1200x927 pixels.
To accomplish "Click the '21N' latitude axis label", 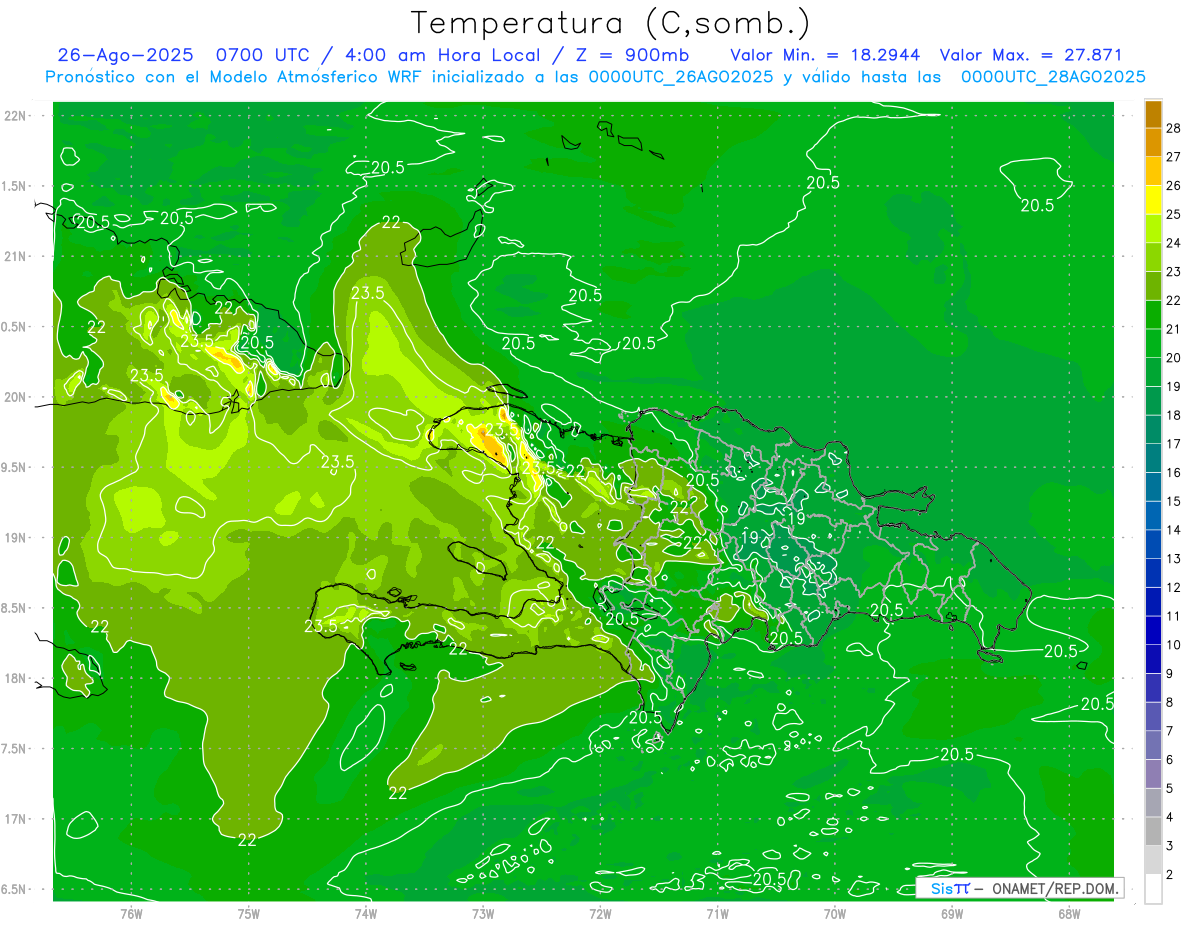I will pos(17,256).
